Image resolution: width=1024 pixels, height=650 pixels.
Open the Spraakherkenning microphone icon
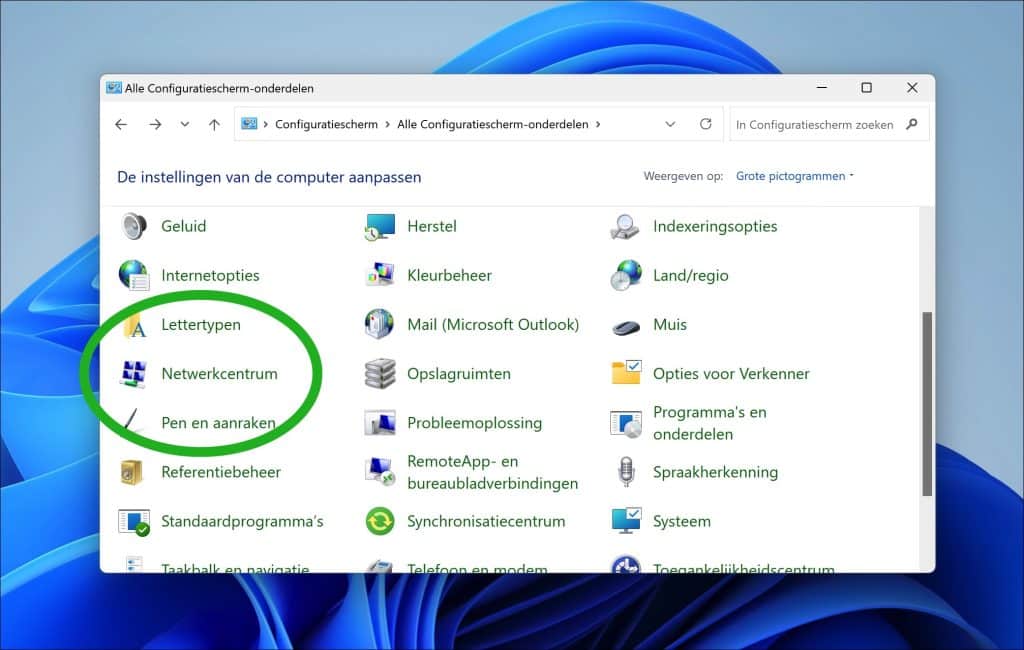point(626,472)
